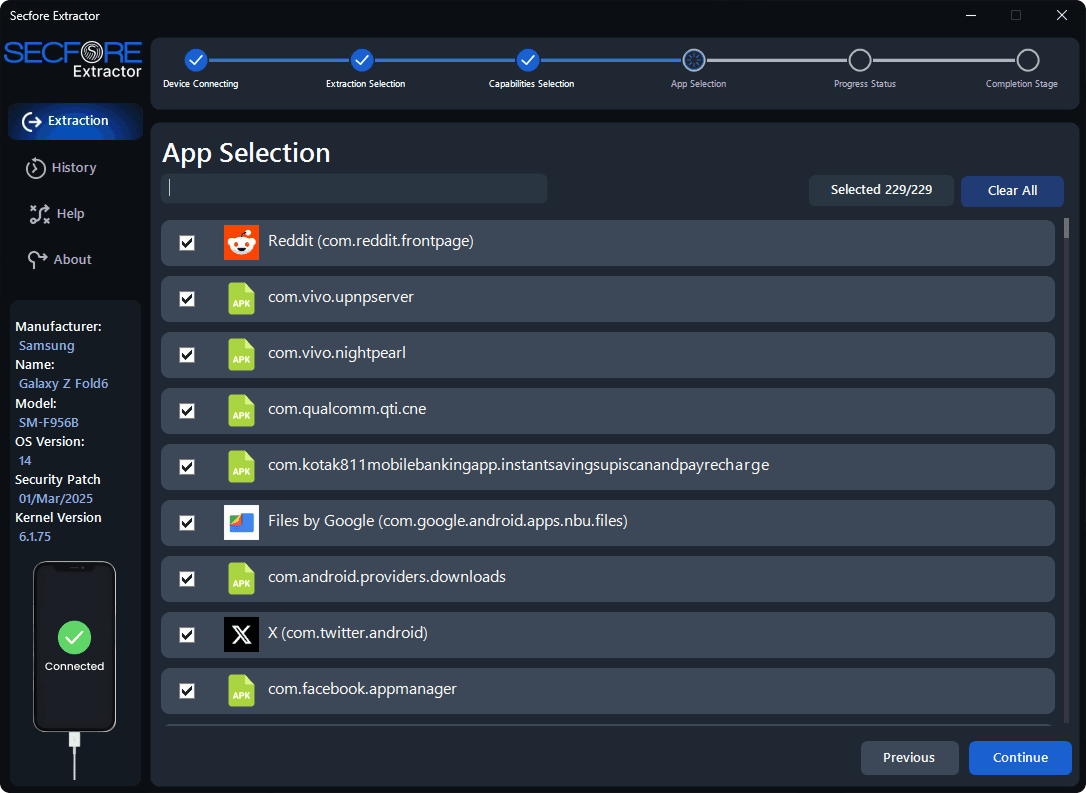Click the Secfore Extractor logo
Image resolution: width=1086 pixels, height=793 pixels.
click(x=73, y=60)
